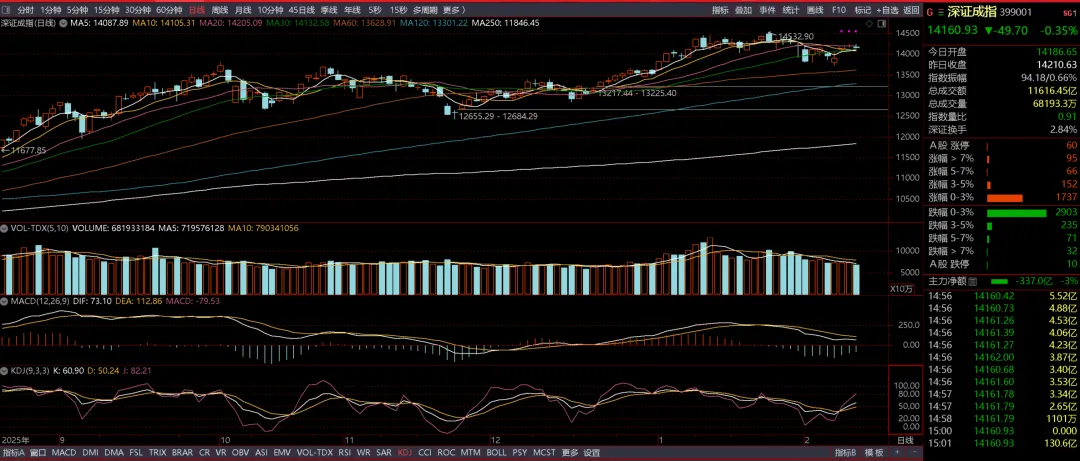
Task: Click the 标记 mark button
Action: (x=862, y=10)
